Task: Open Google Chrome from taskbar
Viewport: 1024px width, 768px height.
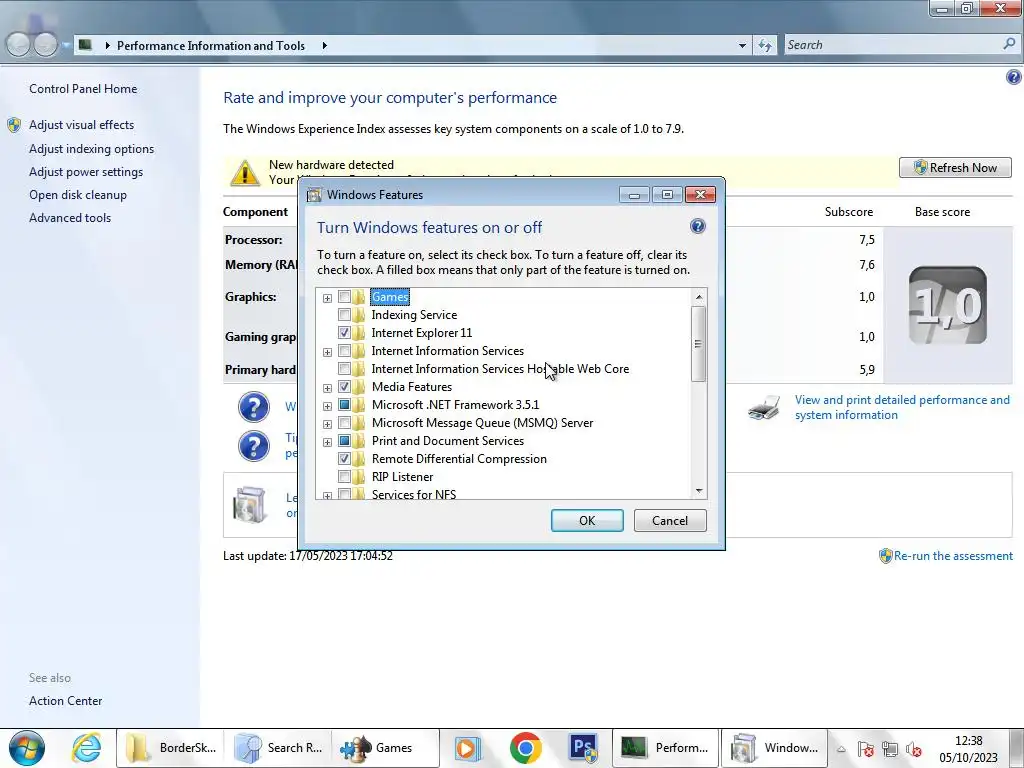Action: [525, 748]
